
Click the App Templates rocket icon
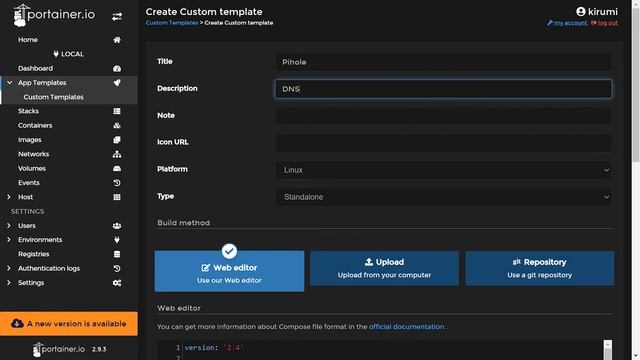point(117,83)
